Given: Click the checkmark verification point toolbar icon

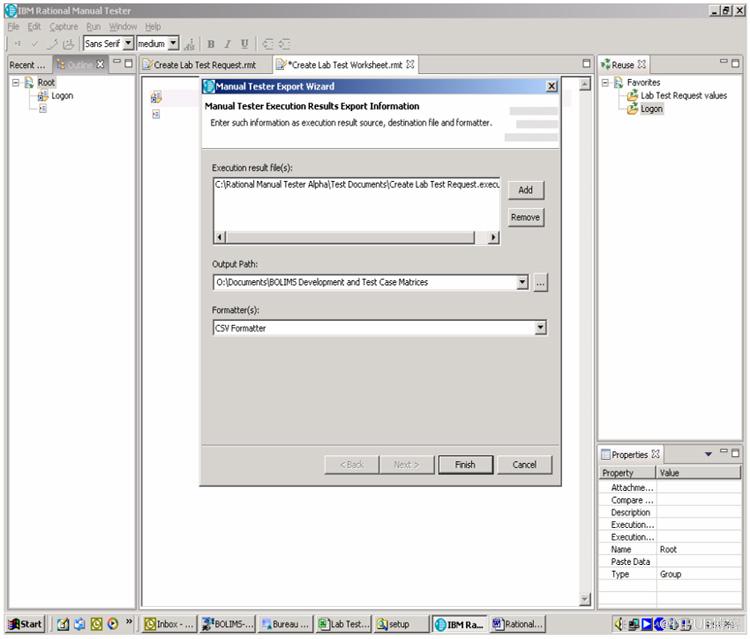Looking at the screenshot, I should tap(34, 44).
